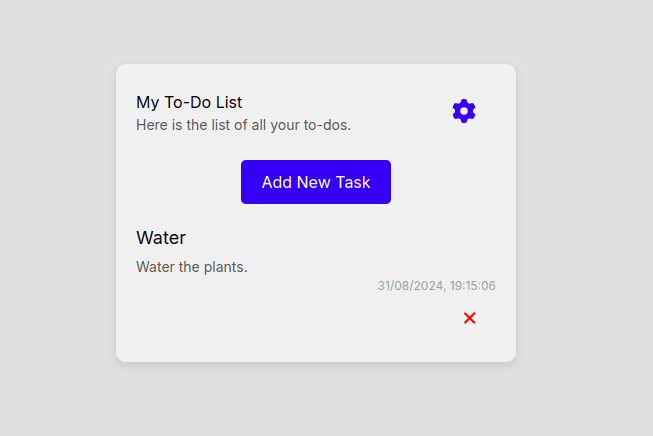The width and height of the screenshot is (653, 436).
Task: Click the Add New Task button
Action: [x=316, y=182]
